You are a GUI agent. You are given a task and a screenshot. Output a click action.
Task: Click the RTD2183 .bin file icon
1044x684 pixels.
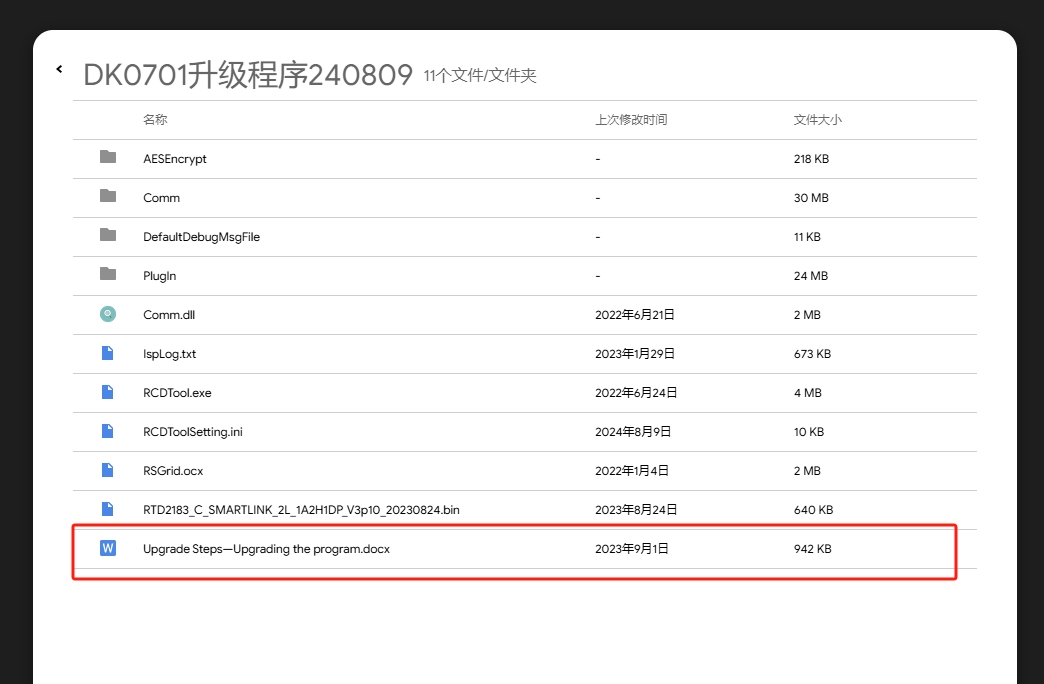point(107,509)
